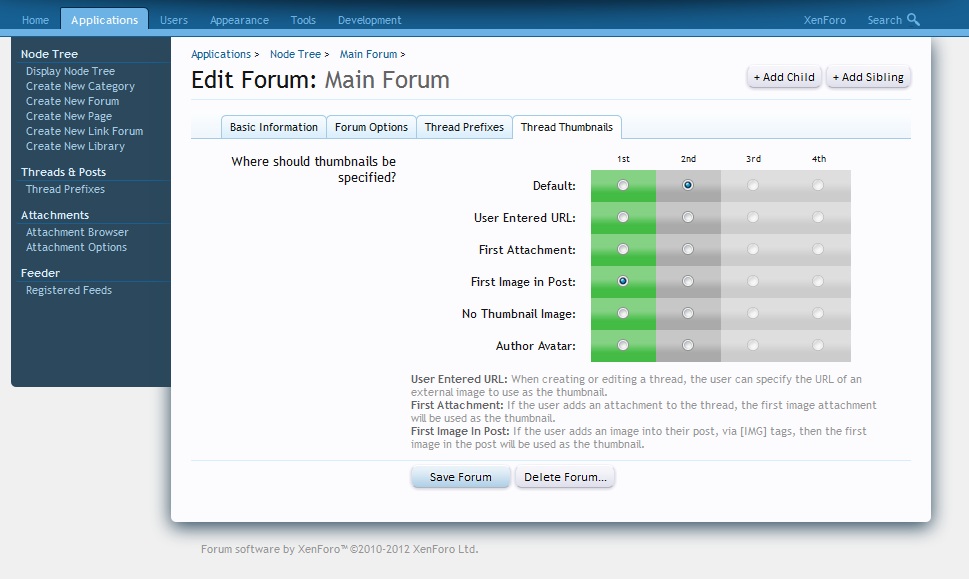Viewport: 969px width, 579px height.
Task: Open the Appearance menu
Action: click(x=239, y=20)
